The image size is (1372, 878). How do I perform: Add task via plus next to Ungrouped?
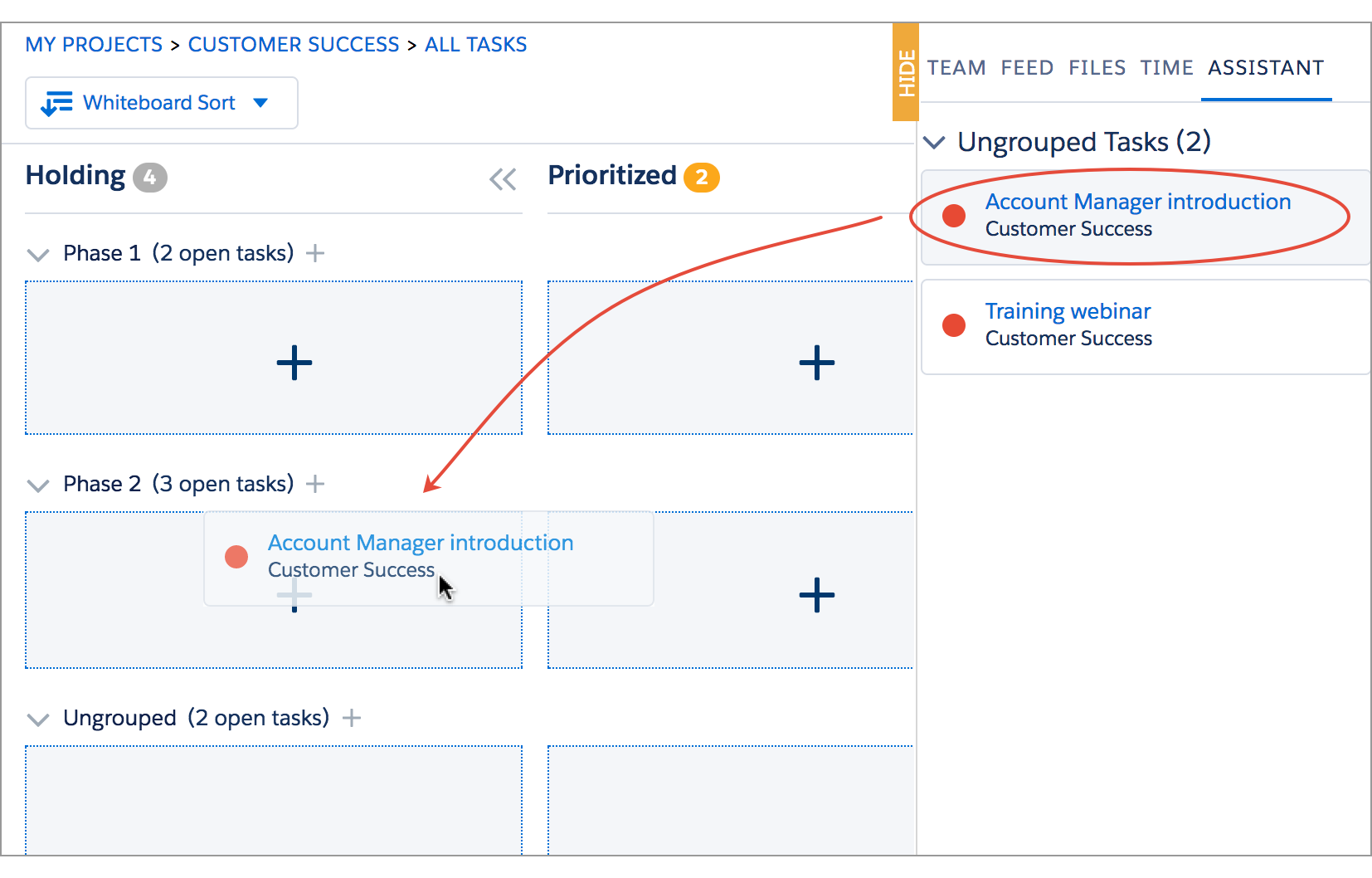[x=352, y=718]
